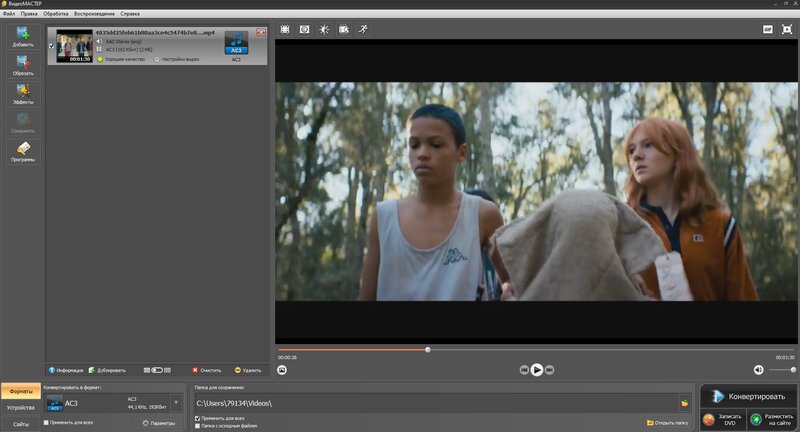Open Настройки видео for the file
Screen dimensions: 800x432
coord(177,59)
